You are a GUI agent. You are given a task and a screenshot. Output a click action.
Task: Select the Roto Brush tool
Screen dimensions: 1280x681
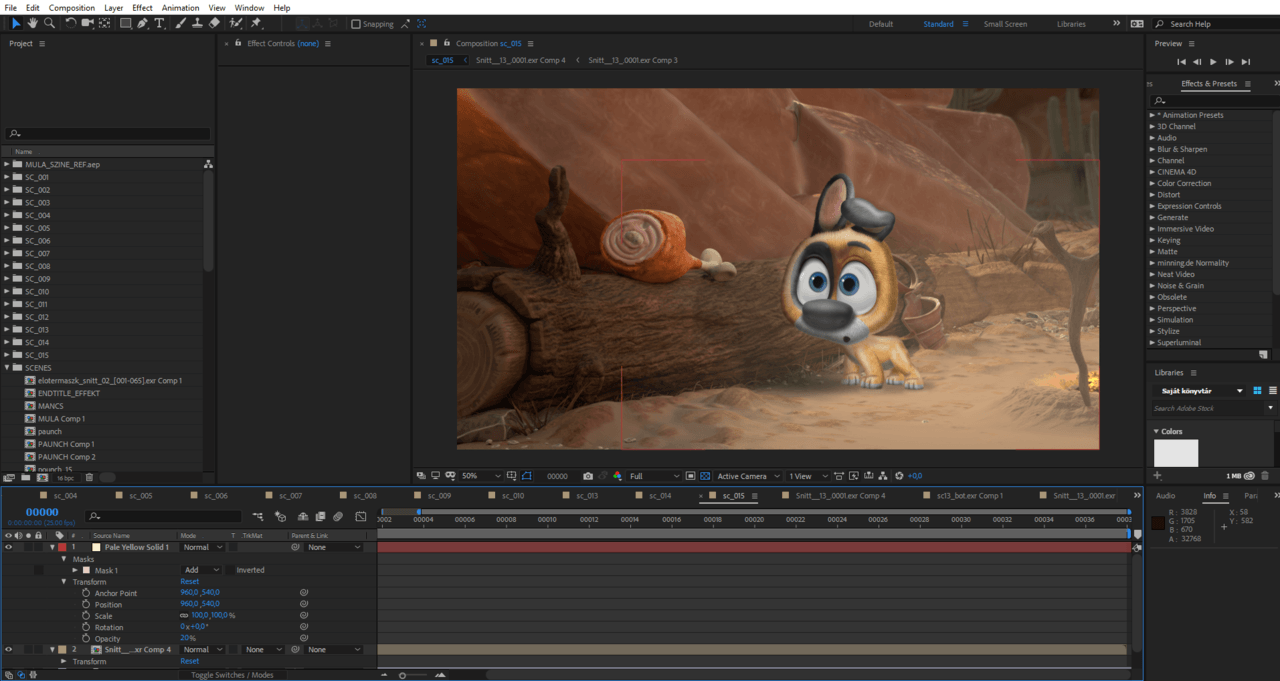click(236, 23)
